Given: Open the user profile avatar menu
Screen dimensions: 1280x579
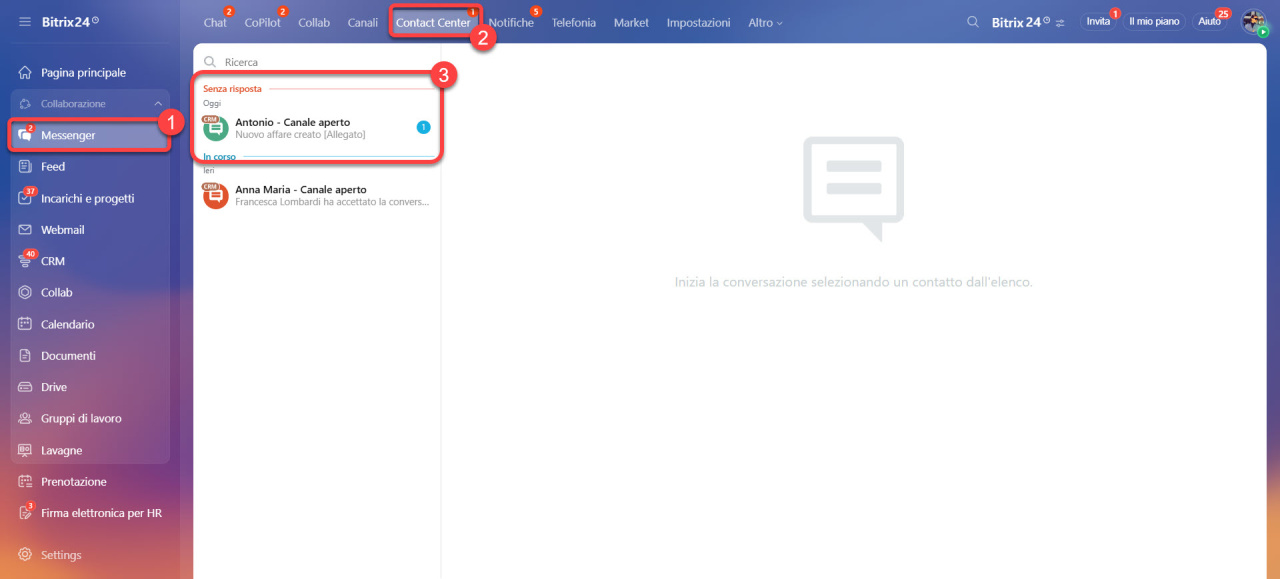Looking at the screenshot, I should click(1254, 22).
